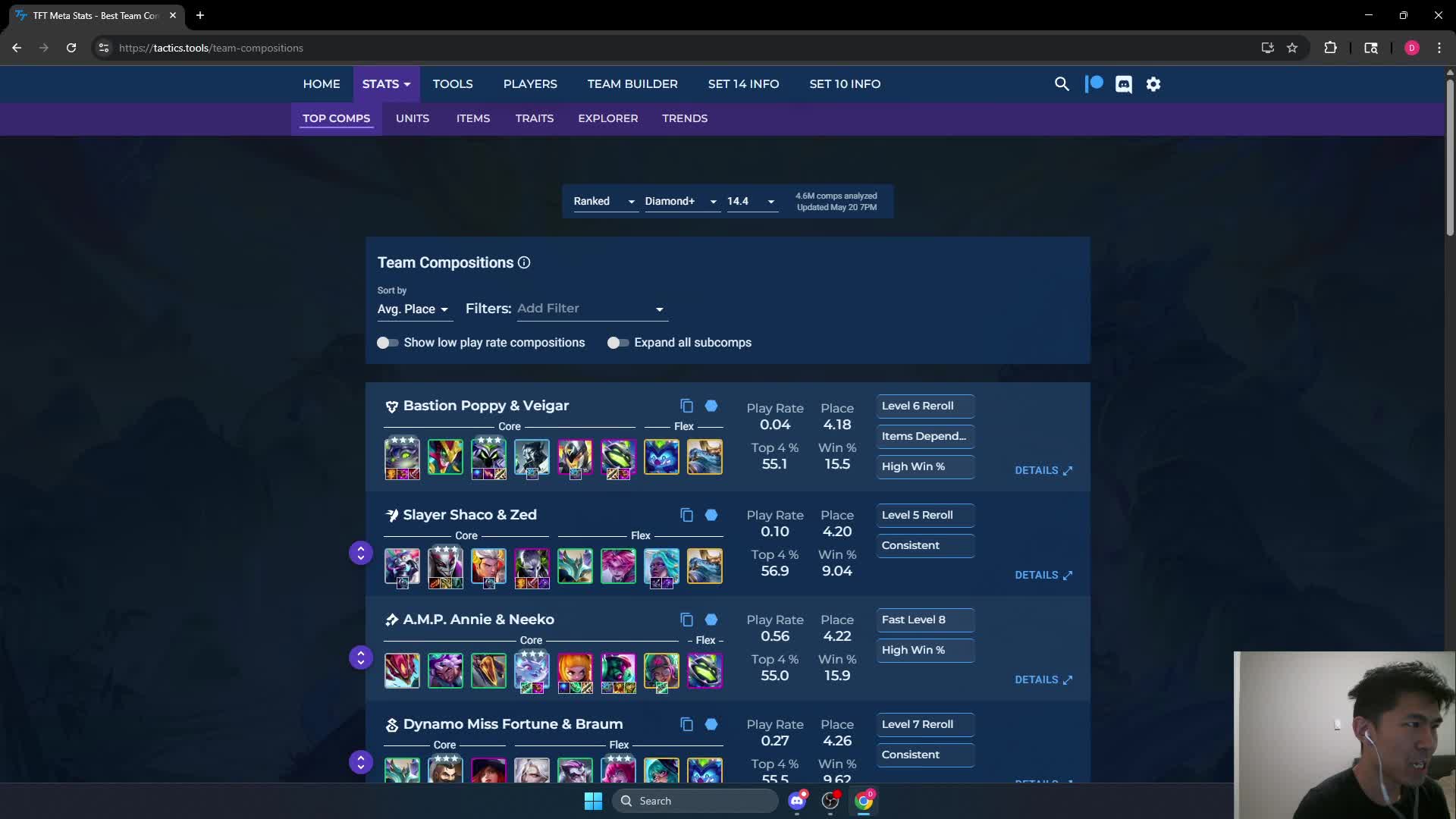Open SET 10 INFO page
Screen dimensions: 1456x819
pyautogui.click(x=845, y=84)
